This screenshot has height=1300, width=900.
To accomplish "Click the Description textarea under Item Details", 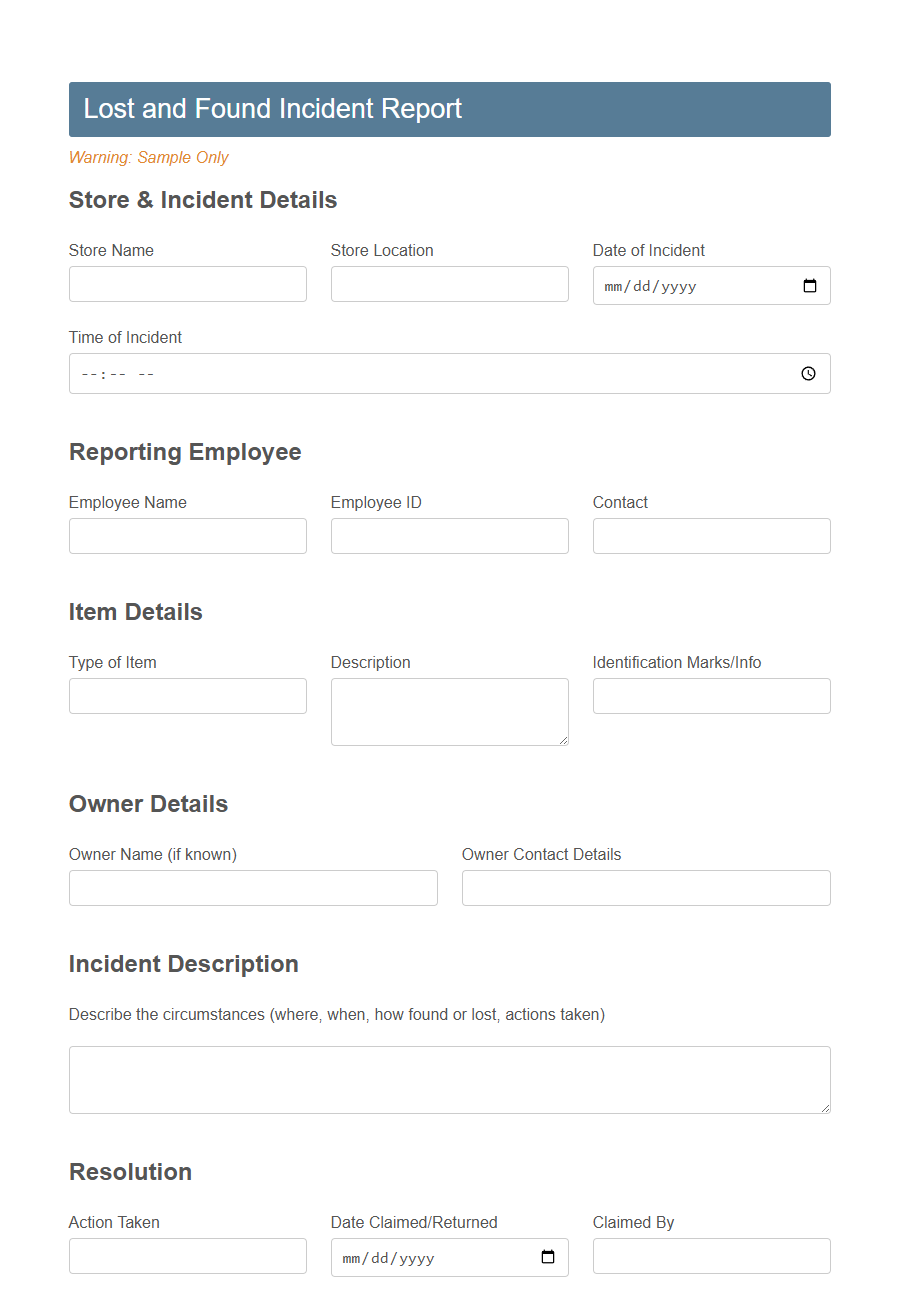I will 449,710.
